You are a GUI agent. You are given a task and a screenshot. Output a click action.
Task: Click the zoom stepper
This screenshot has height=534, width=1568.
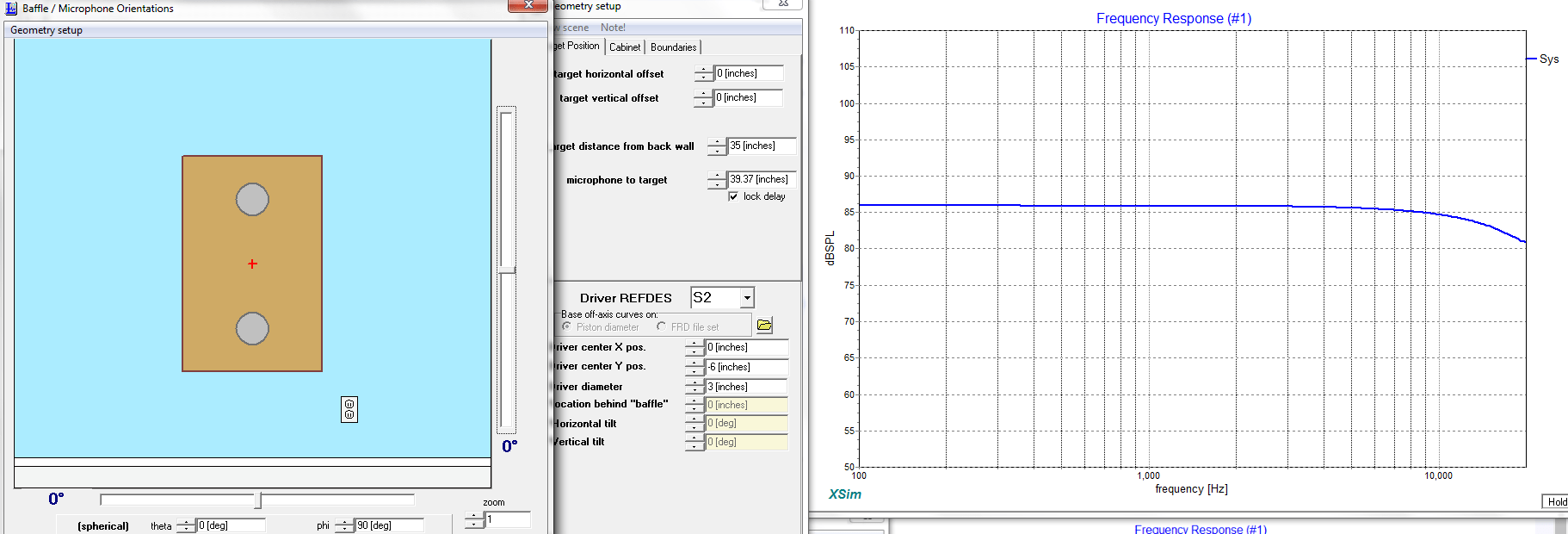click(x=475, y=520)
